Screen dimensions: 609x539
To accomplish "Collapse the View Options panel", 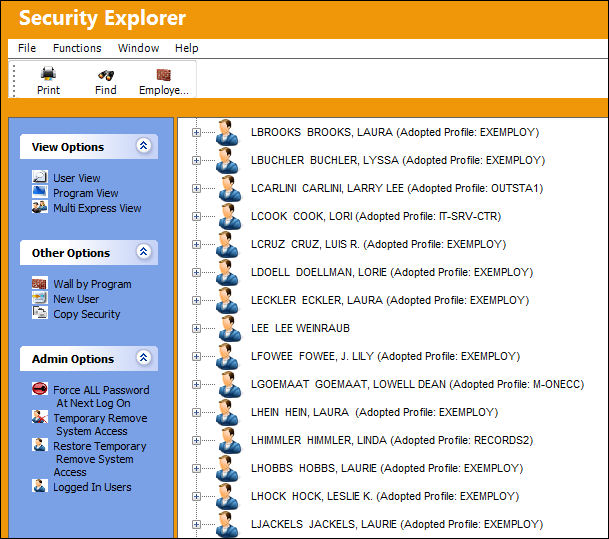I will (x=144, y=146).
